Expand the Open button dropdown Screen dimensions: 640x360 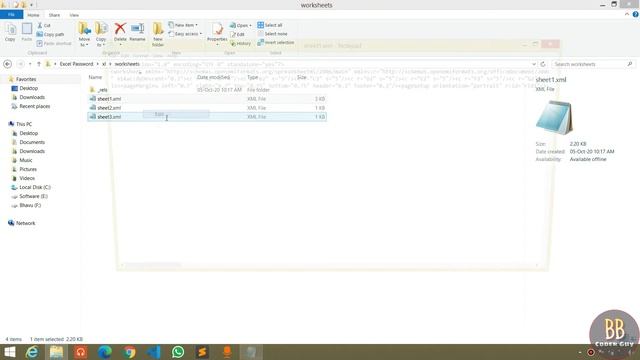click(x=250, y=25)
